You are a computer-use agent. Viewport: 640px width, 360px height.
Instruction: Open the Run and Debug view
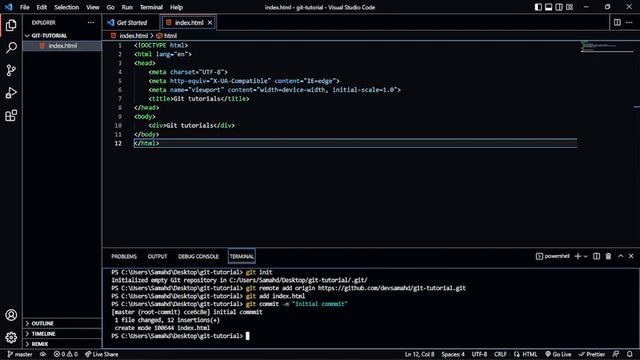[11, 93]
